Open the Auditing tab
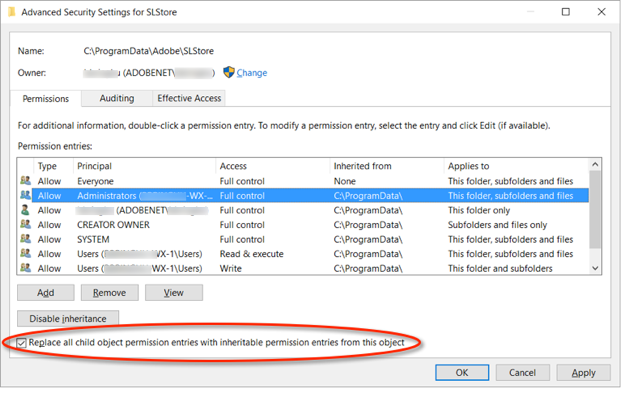This screenshot has width=621, height=393. tap(117, 98)
